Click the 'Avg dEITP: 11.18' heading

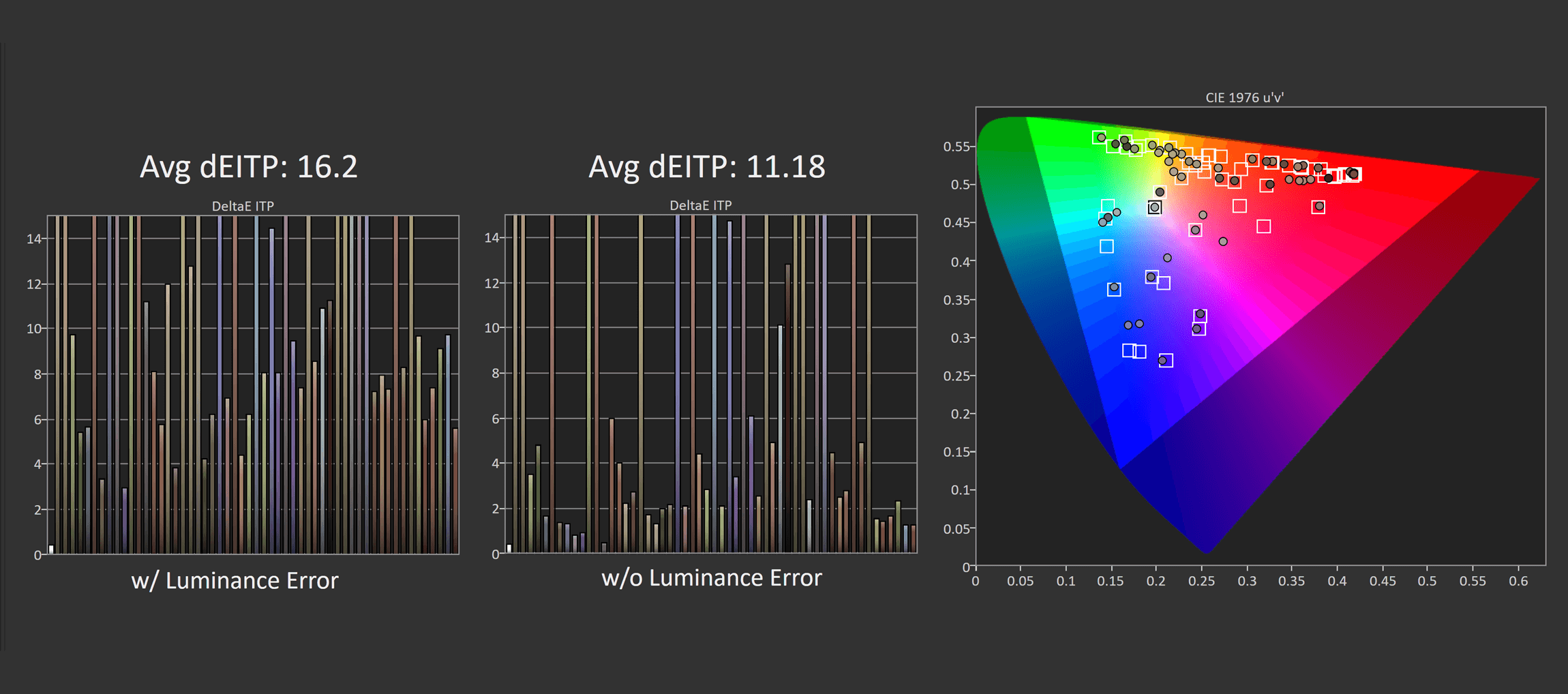point(706,167)
